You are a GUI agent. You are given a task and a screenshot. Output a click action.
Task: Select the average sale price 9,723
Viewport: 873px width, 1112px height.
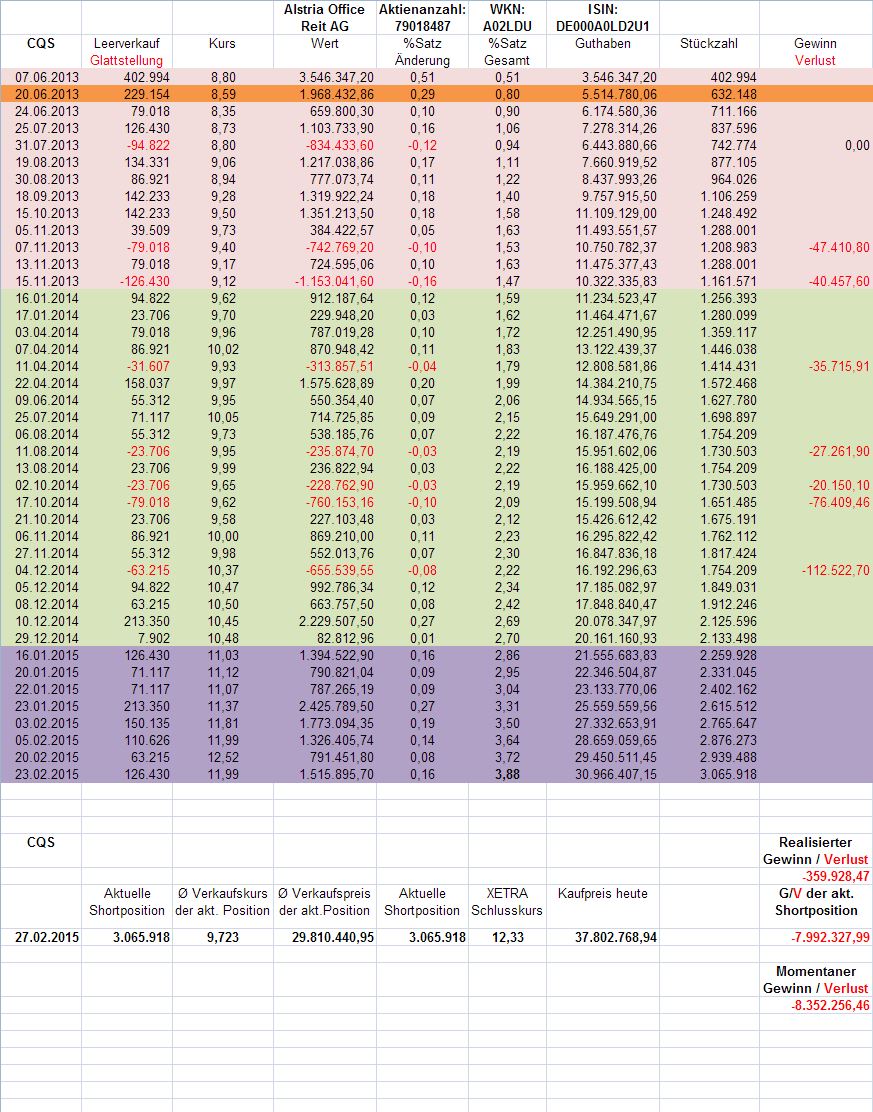[x=222, y=937]
